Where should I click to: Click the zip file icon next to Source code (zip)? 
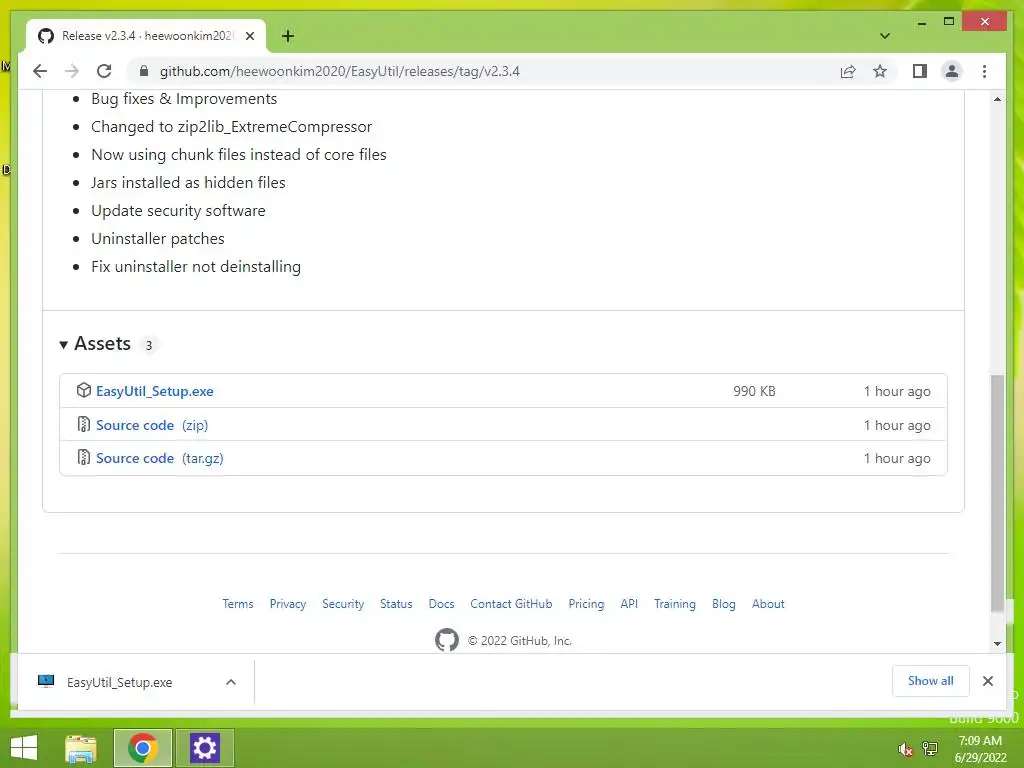pyautogui.click(x=84, y=424)
